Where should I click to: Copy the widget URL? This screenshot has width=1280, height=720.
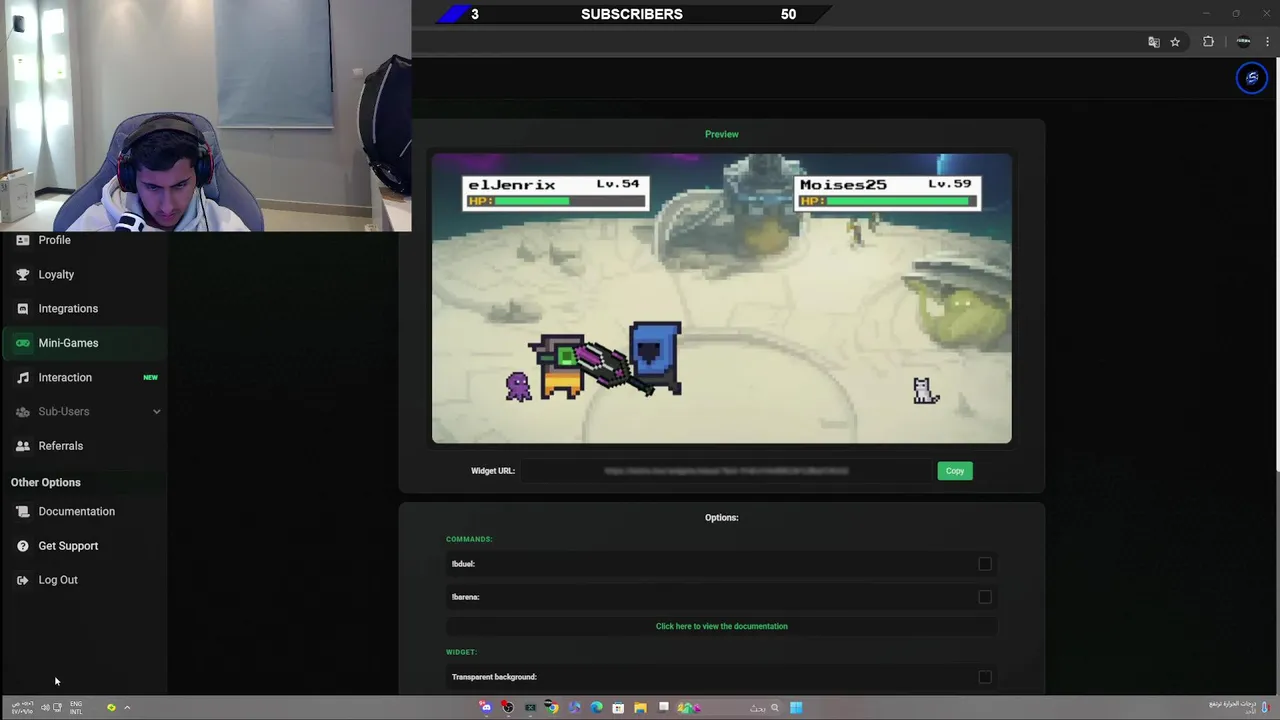(955, 471)
